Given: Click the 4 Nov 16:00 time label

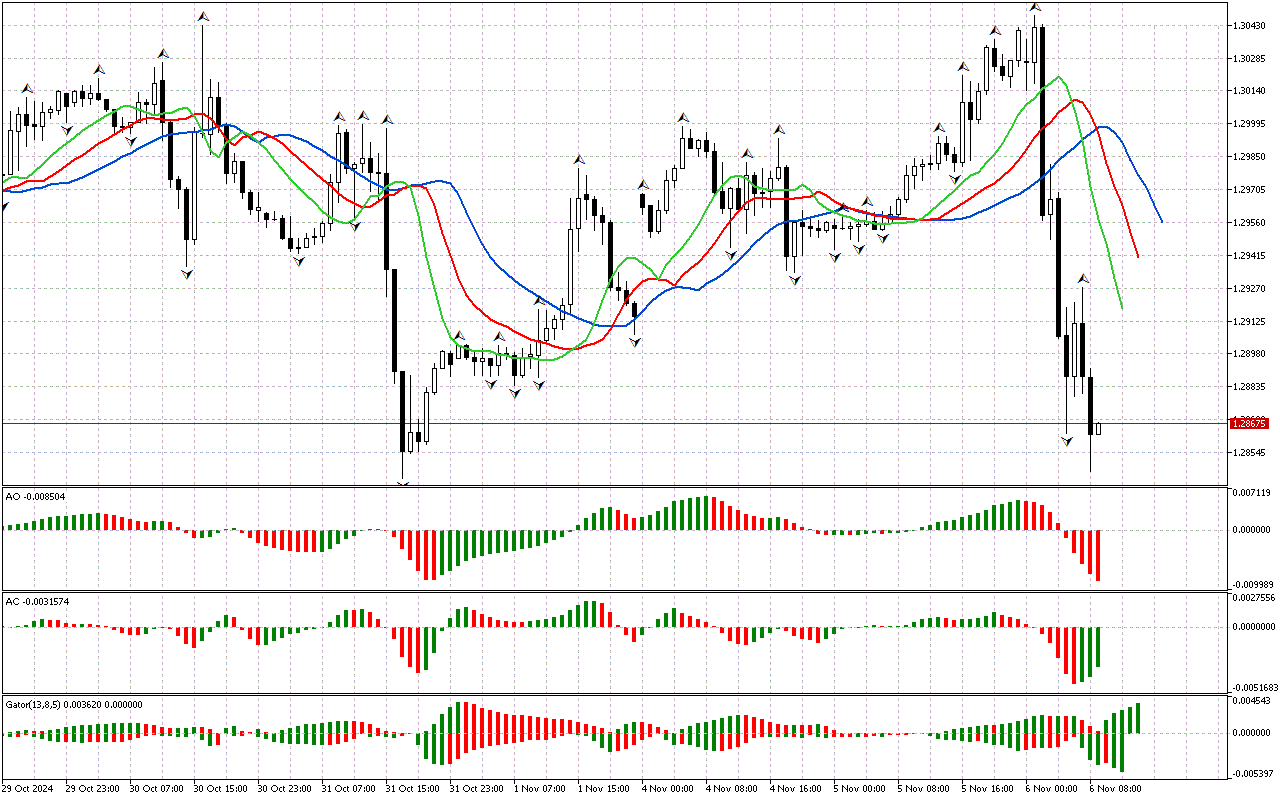Looking at the screenshot, I should [x=796, y=789].
